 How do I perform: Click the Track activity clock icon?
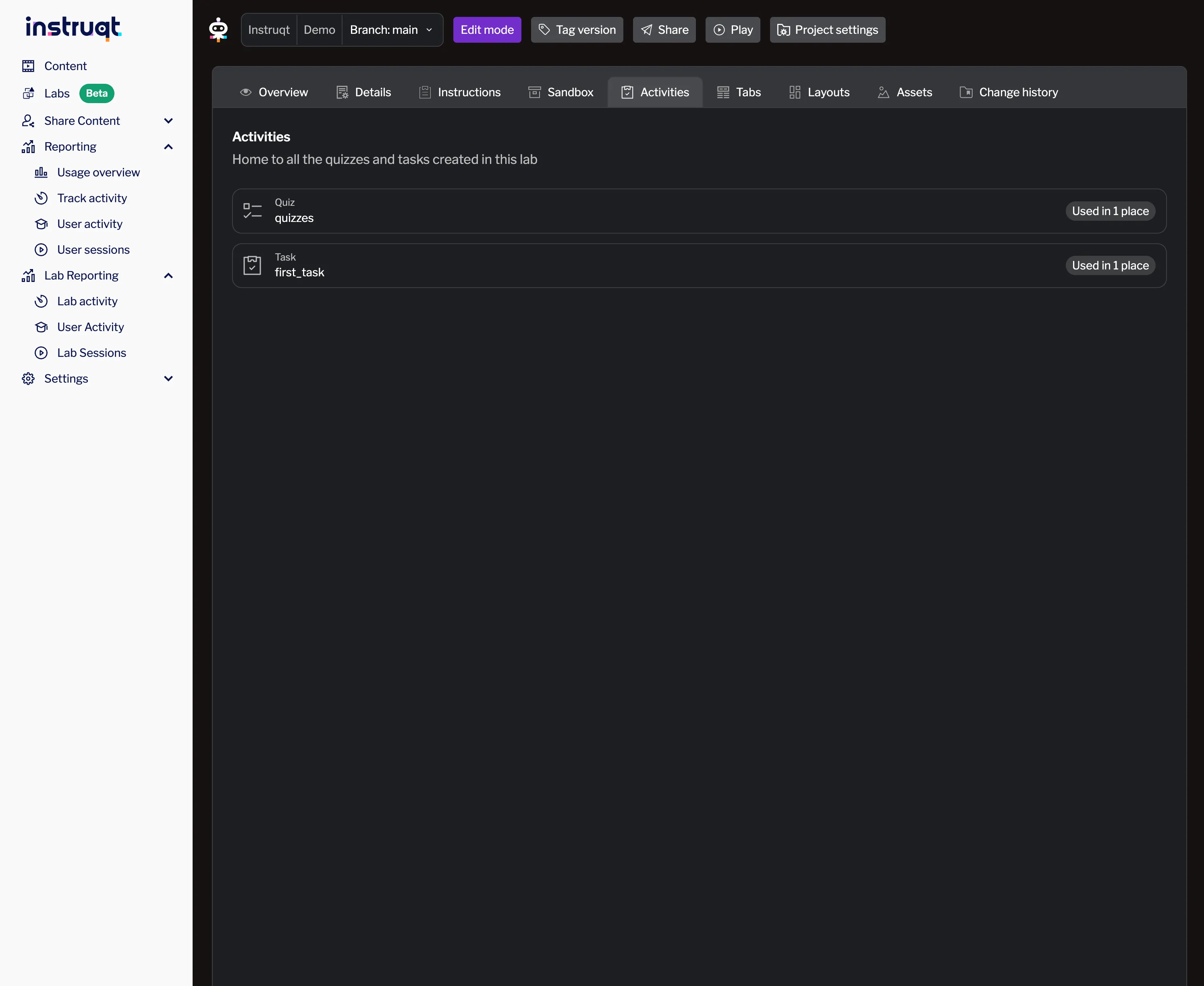pos(42,198)
